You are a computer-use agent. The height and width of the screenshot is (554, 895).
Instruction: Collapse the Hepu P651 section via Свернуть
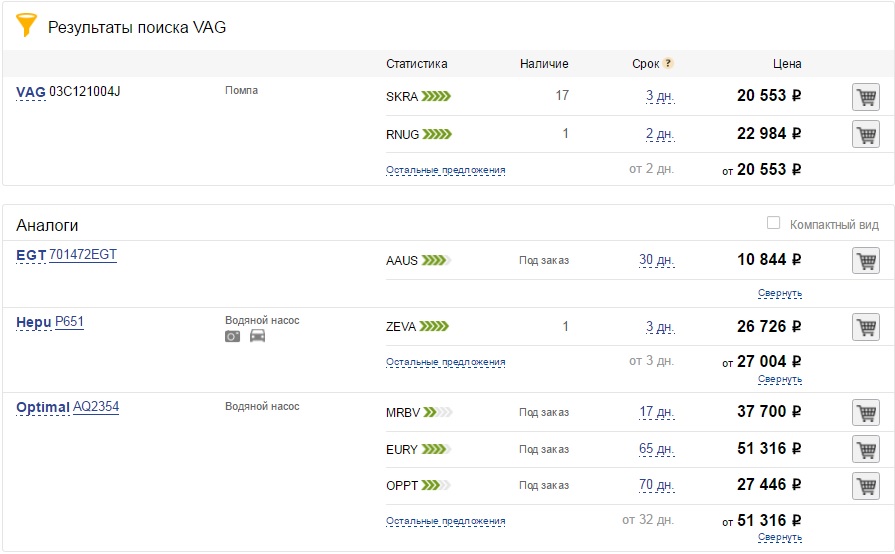click(x=780, y=379)
